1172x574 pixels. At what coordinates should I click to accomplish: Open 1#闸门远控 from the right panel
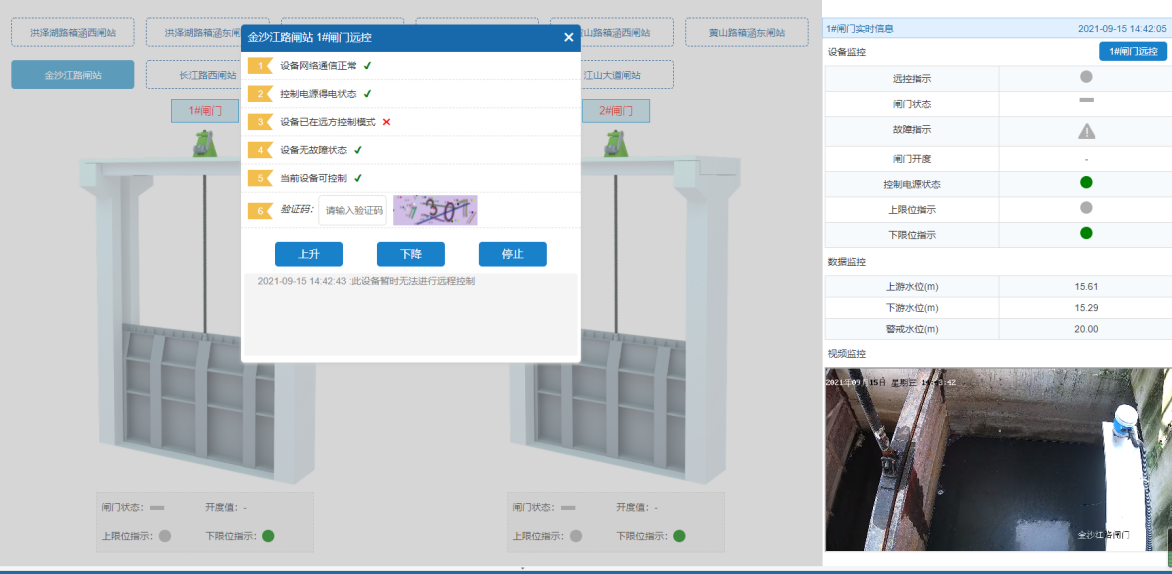click(x=1132, y=52)
